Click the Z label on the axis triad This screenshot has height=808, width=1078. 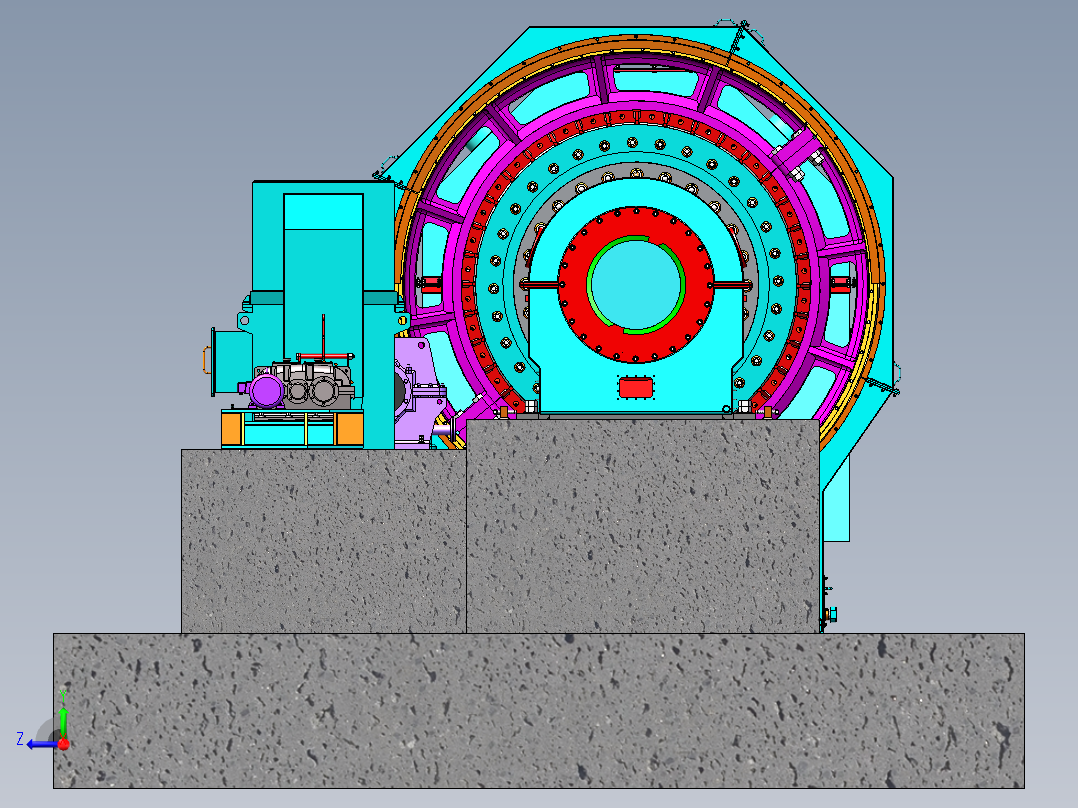click(x=20, y=739)
